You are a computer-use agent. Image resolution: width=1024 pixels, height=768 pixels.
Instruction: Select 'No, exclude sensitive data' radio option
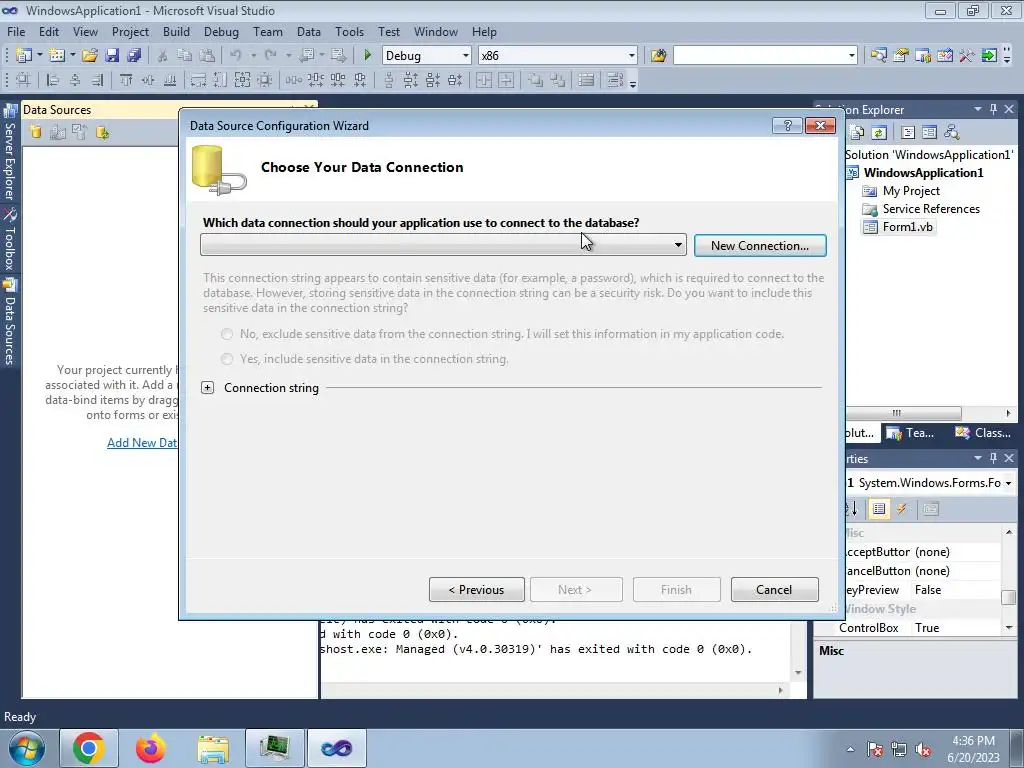coord(227,334)
